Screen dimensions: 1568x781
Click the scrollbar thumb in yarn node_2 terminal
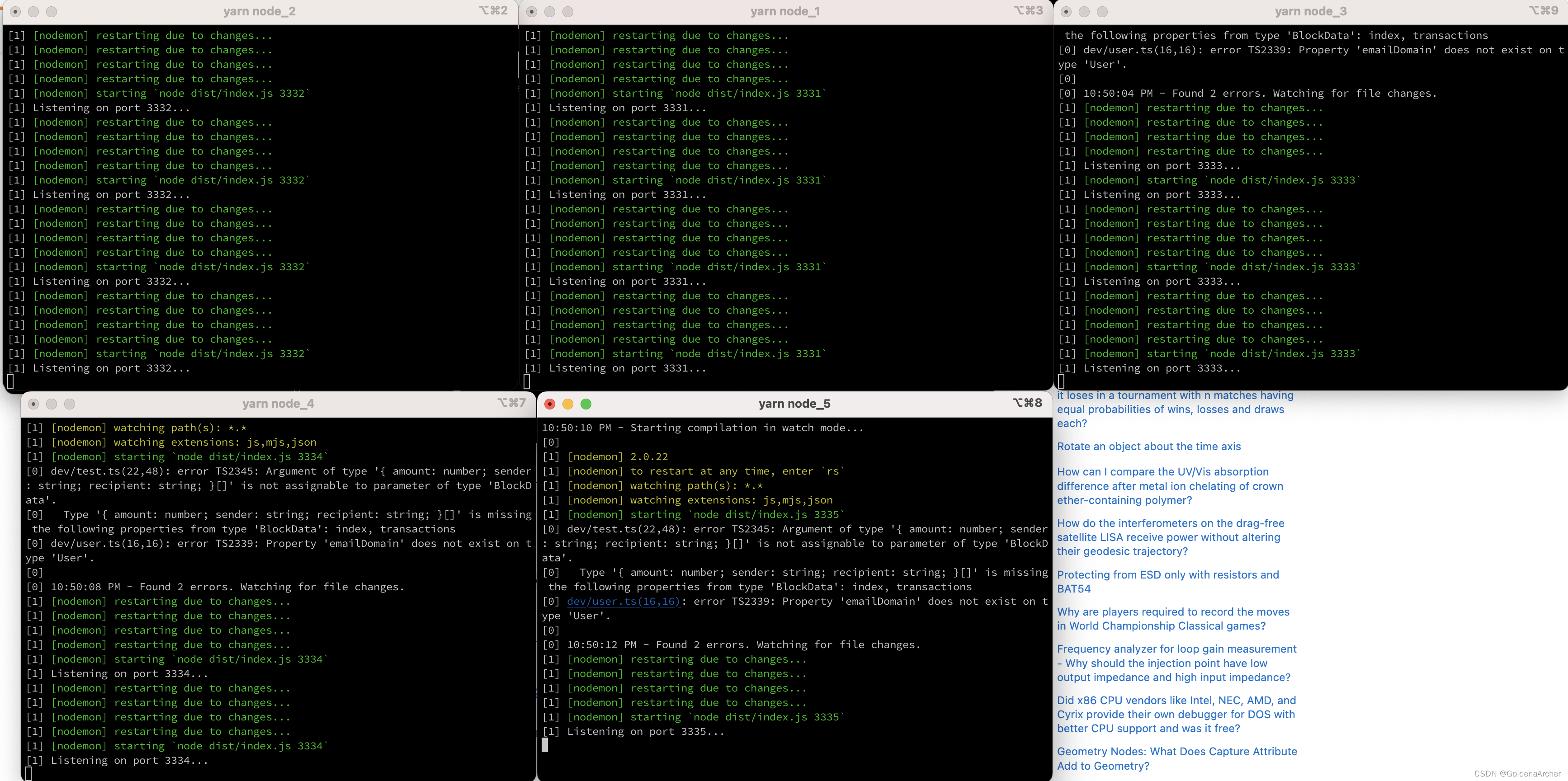point(518,64)
